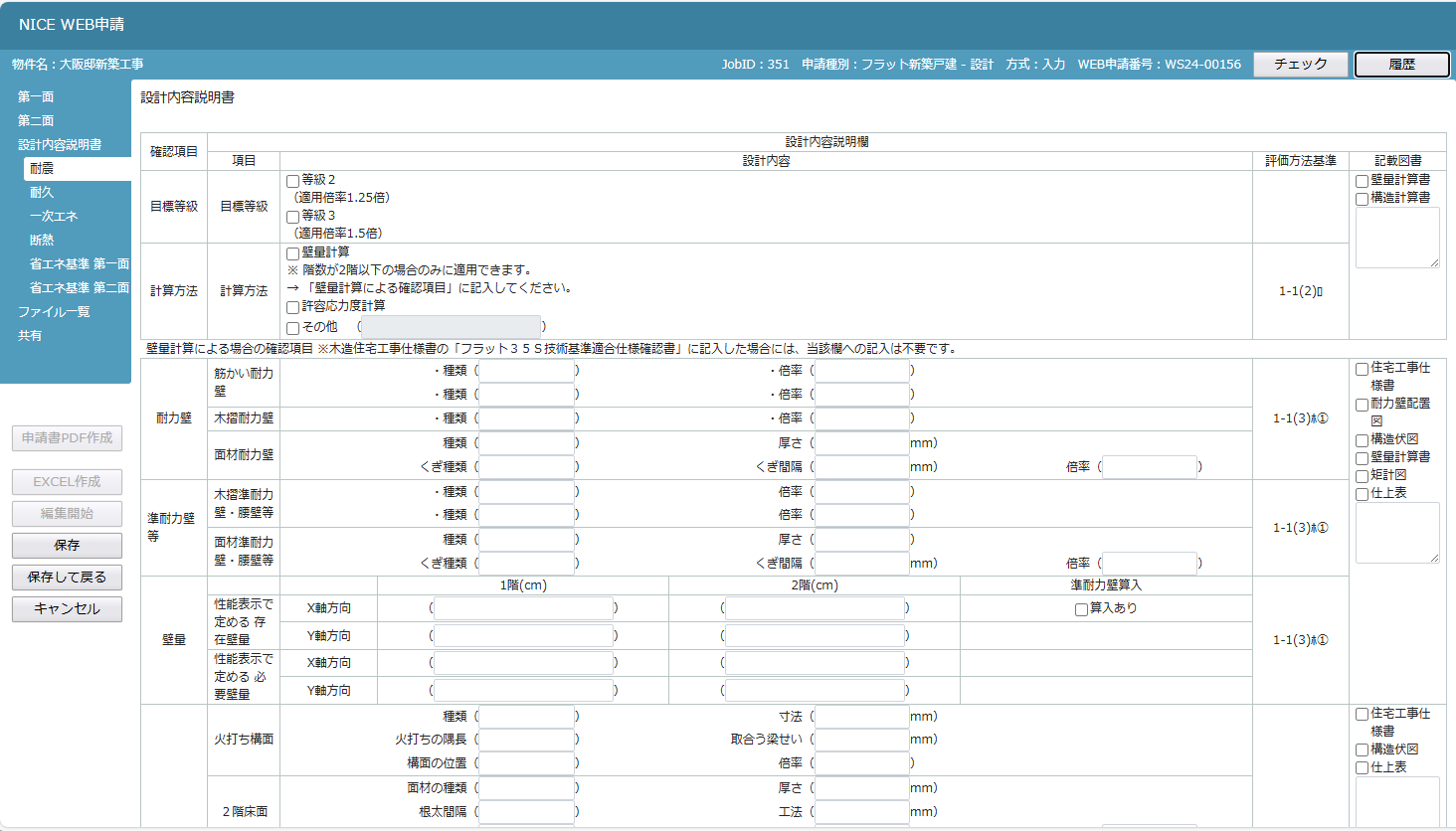Click the text area below 耐力壁 仕上表
Image resolution: width=1456 pixels, height=831 pixels.
(1397, 533)
